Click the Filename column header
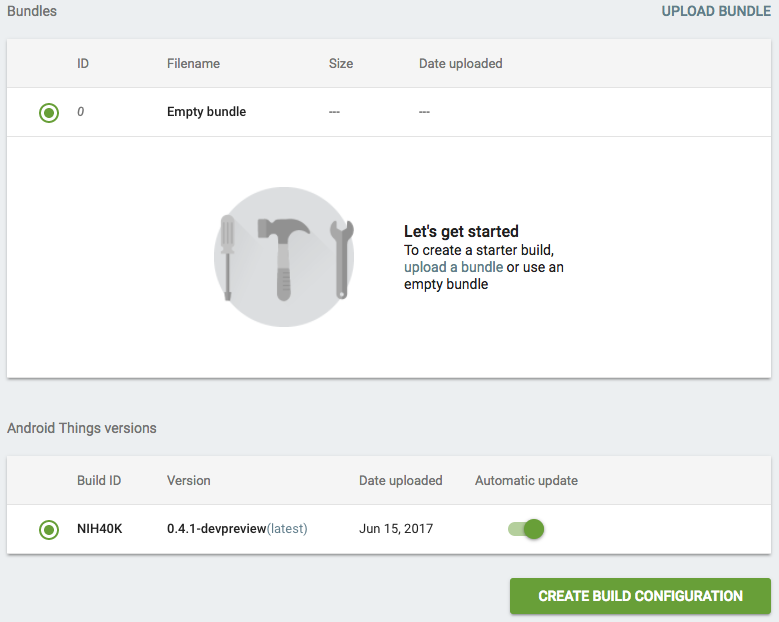 pos(193,63)
